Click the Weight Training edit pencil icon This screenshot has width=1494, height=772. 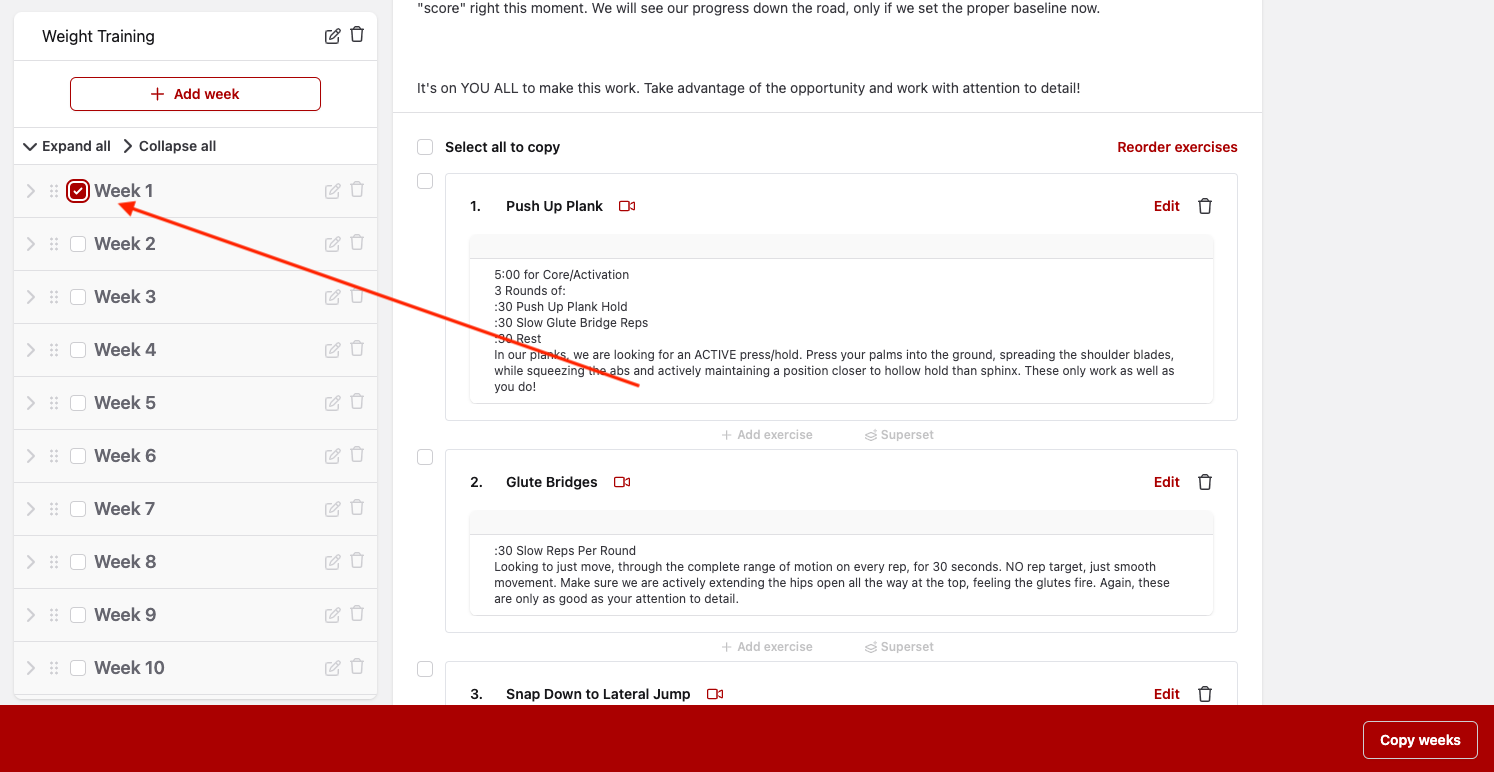click(x=332, y=36)
